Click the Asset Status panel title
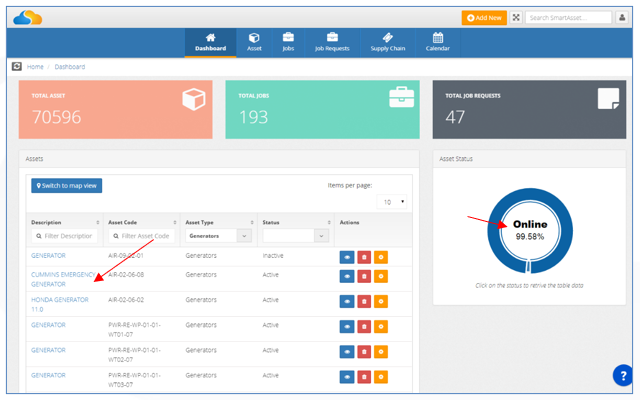This screenshot has height=400, width=640. [x=456, y=159]
